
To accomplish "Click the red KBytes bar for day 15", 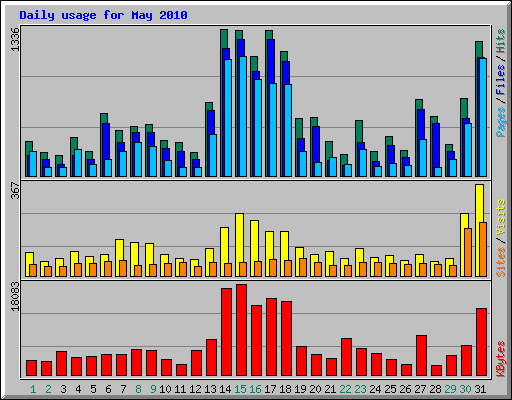I will 242,330.
